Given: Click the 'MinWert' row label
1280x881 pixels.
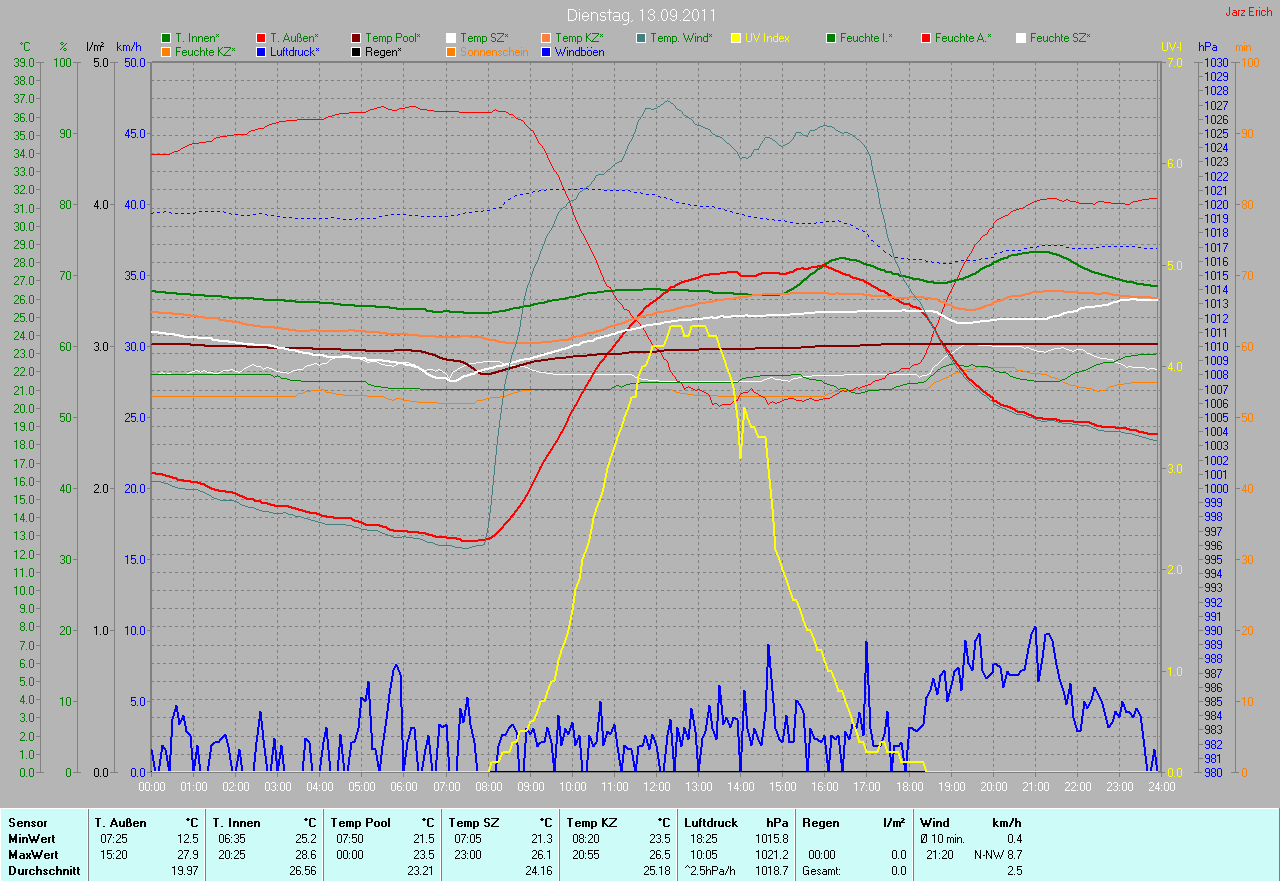Looking at the screenshot, I should (31, 838).
